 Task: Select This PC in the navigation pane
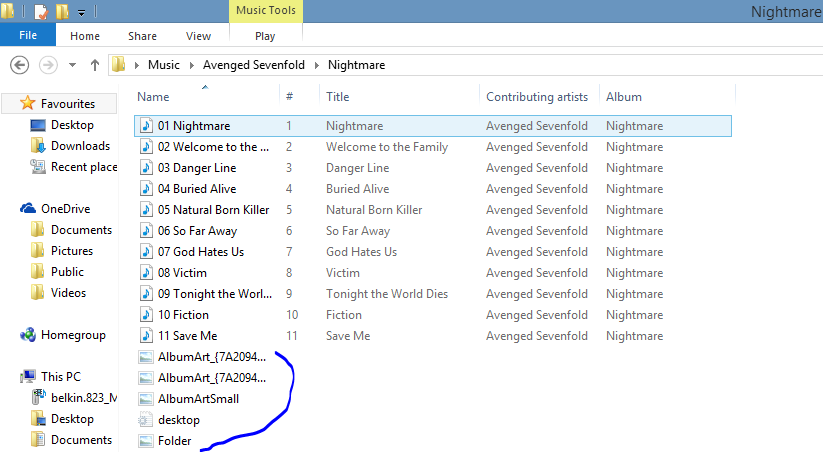(x=61, y=377)
